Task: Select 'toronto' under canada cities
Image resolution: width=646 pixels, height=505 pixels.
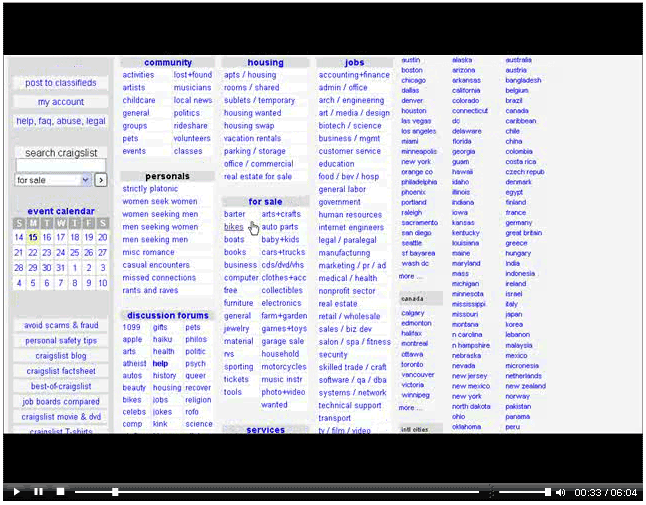Action: pos(412,365)
